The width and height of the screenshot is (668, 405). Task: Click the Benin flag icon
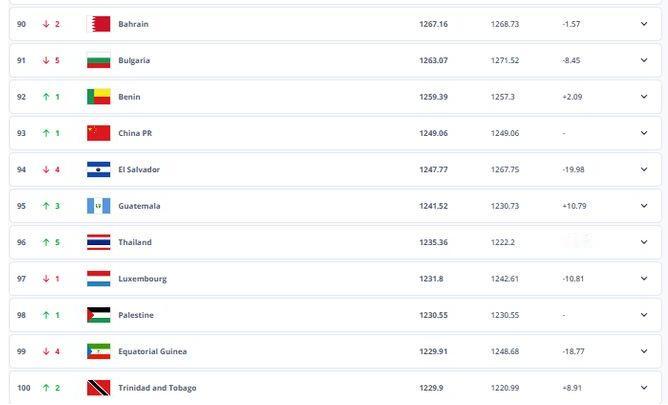99,97
